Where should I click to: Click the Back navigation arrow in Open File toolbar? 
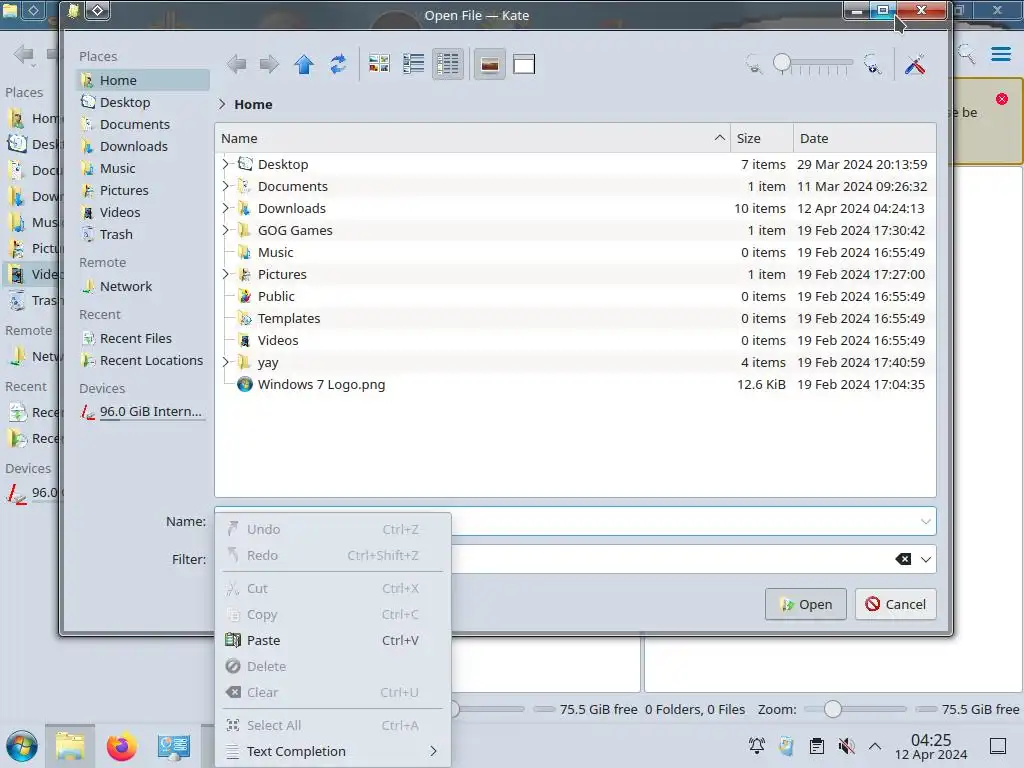(236, 64)
